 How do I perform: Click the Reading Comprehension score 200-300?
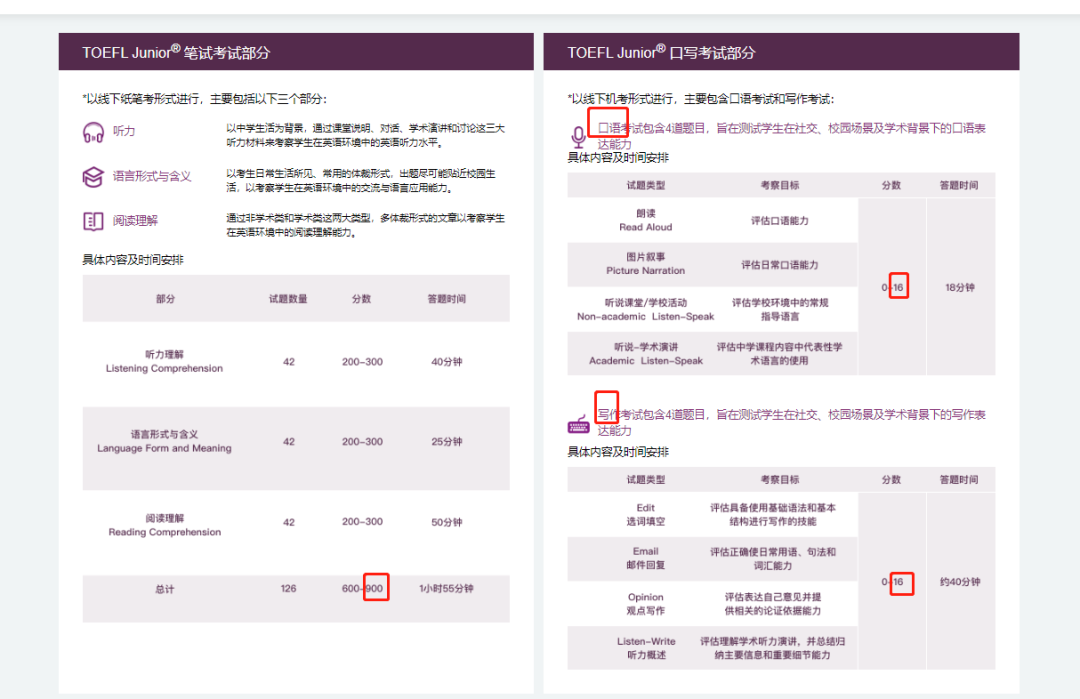[x=362, y=522]
